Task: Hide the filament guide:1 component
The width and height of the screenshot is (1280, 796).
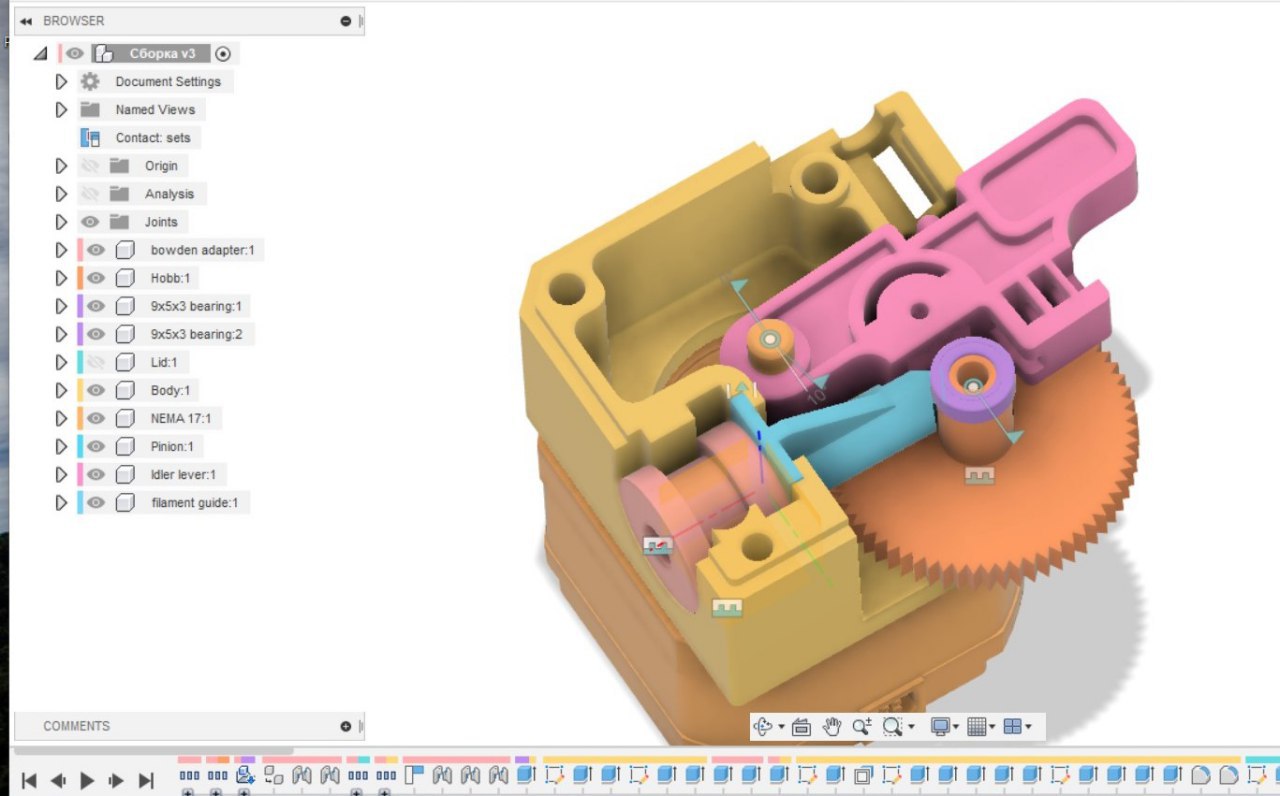Action: pyautogui.click(x=96, y=502)
